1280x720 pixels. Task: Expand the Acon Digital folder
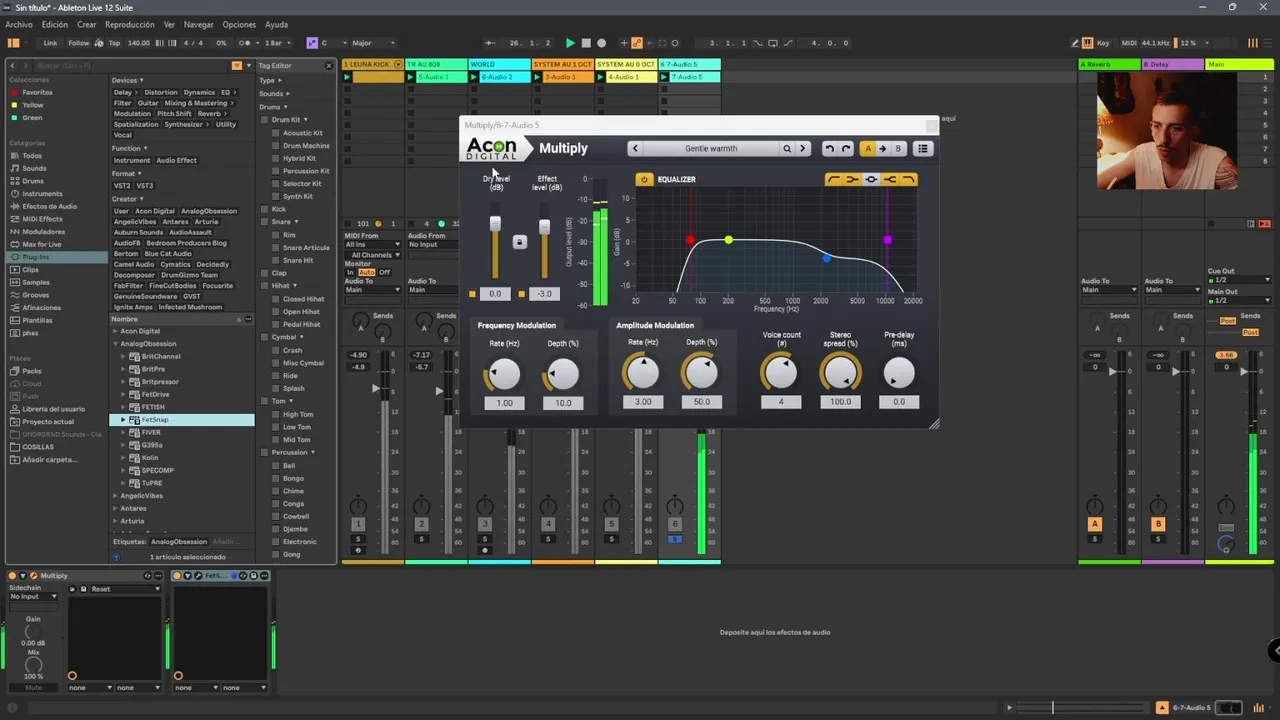(x=115, y=331)
